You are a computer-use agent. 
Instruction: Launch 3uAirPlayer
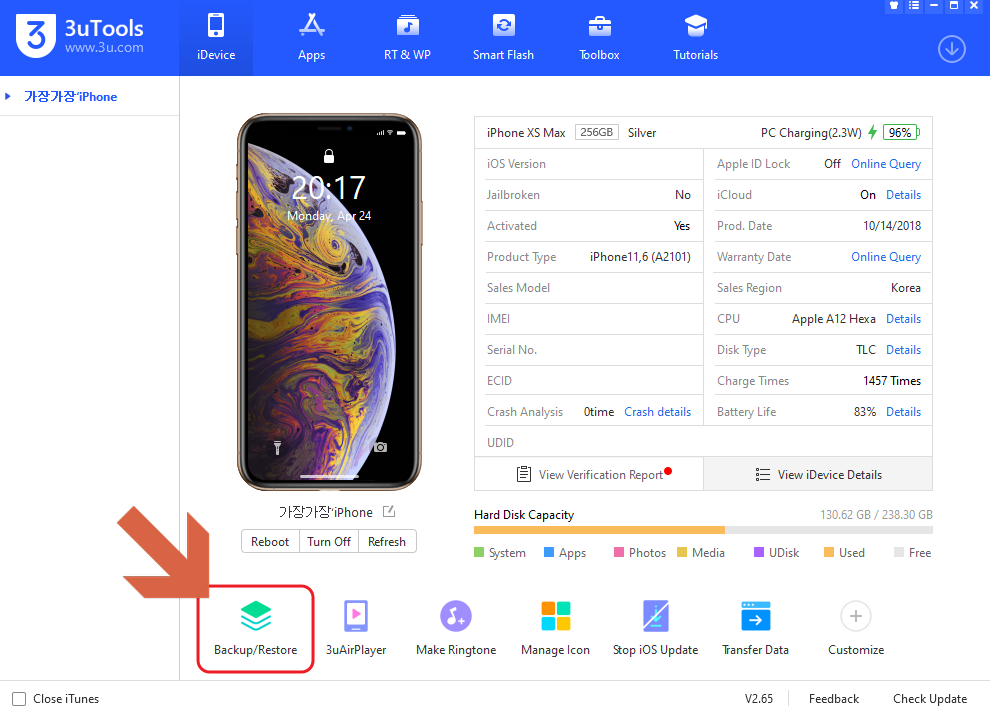356,629
